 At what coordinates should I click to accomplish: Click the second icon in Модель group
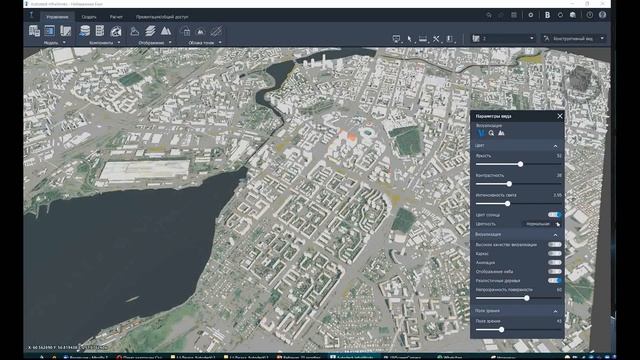[50, 31]
